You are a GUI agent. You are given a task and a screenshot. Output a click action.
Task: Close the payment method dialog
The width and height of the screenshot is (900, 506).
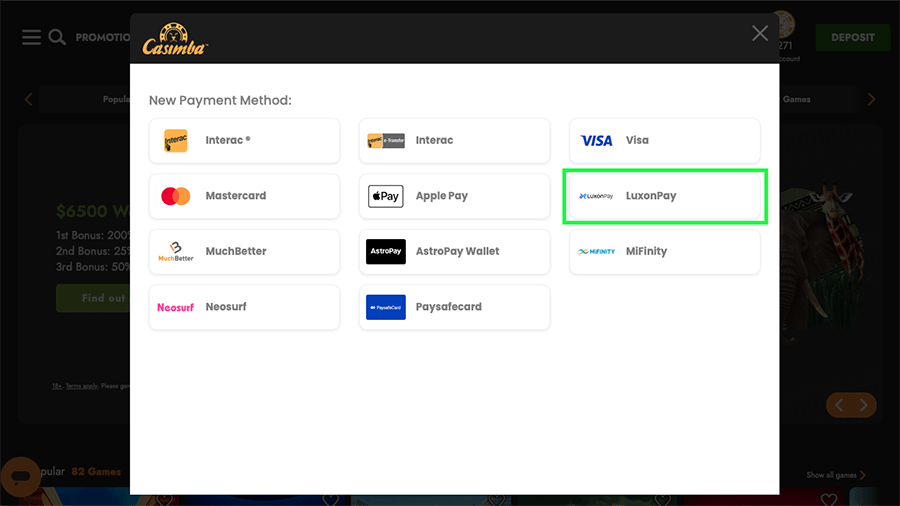point(760,33)
